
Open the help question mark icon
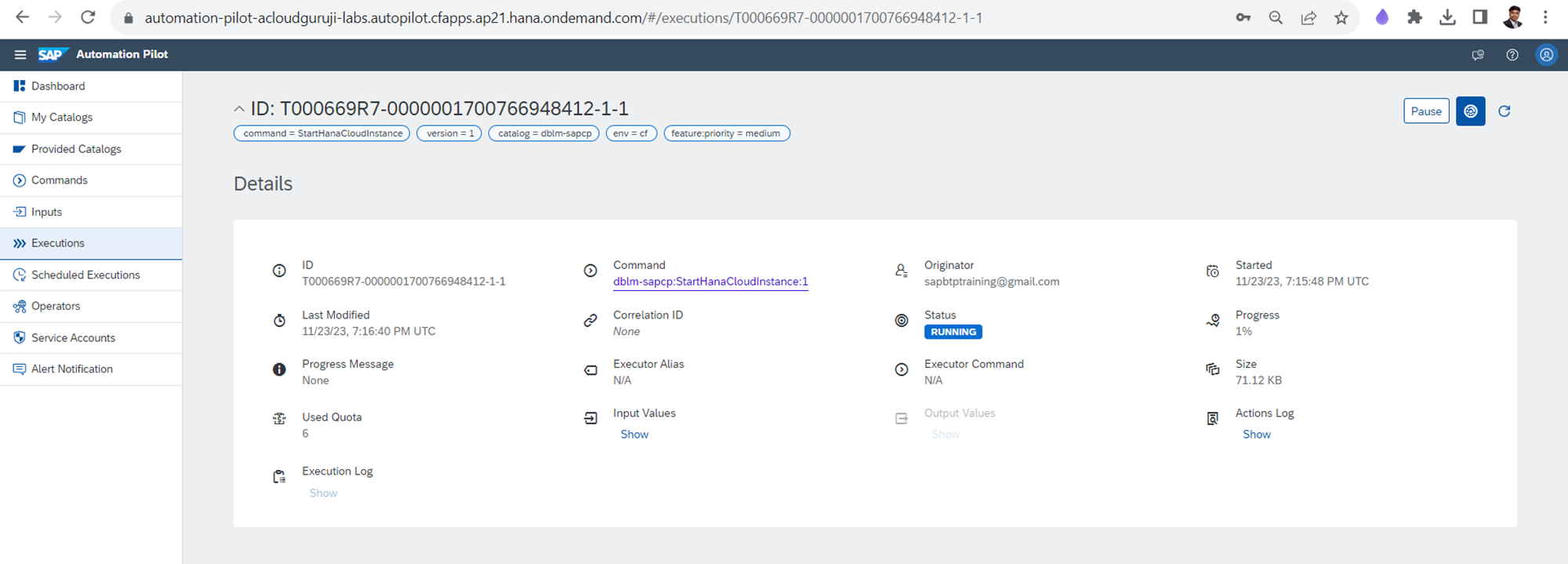(x=1512, y=55)
